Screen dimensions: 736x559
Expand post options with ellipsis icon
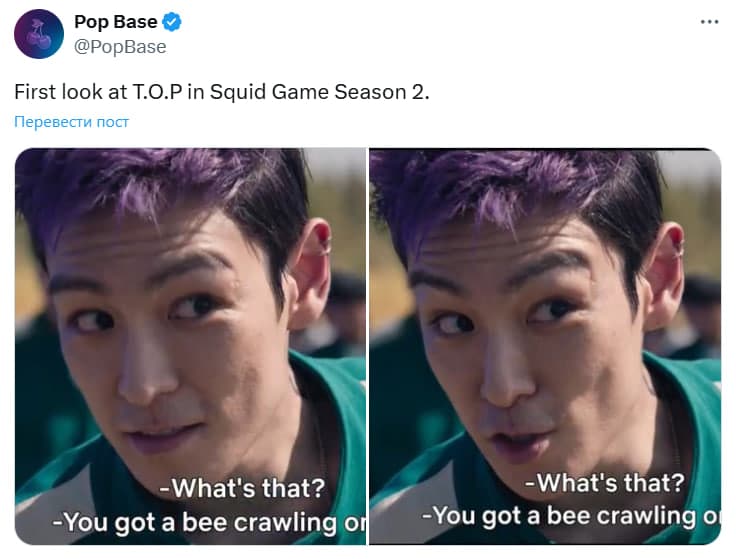pos(709,22)
